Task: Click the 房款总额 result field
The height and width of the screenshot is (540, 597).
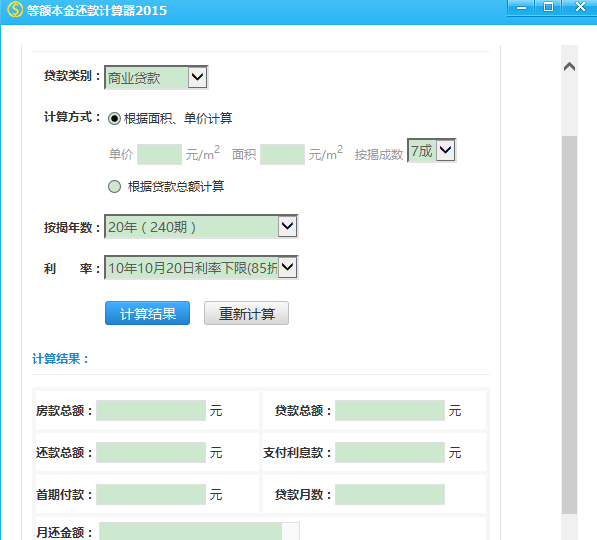Action: click(x=151, y=411)
